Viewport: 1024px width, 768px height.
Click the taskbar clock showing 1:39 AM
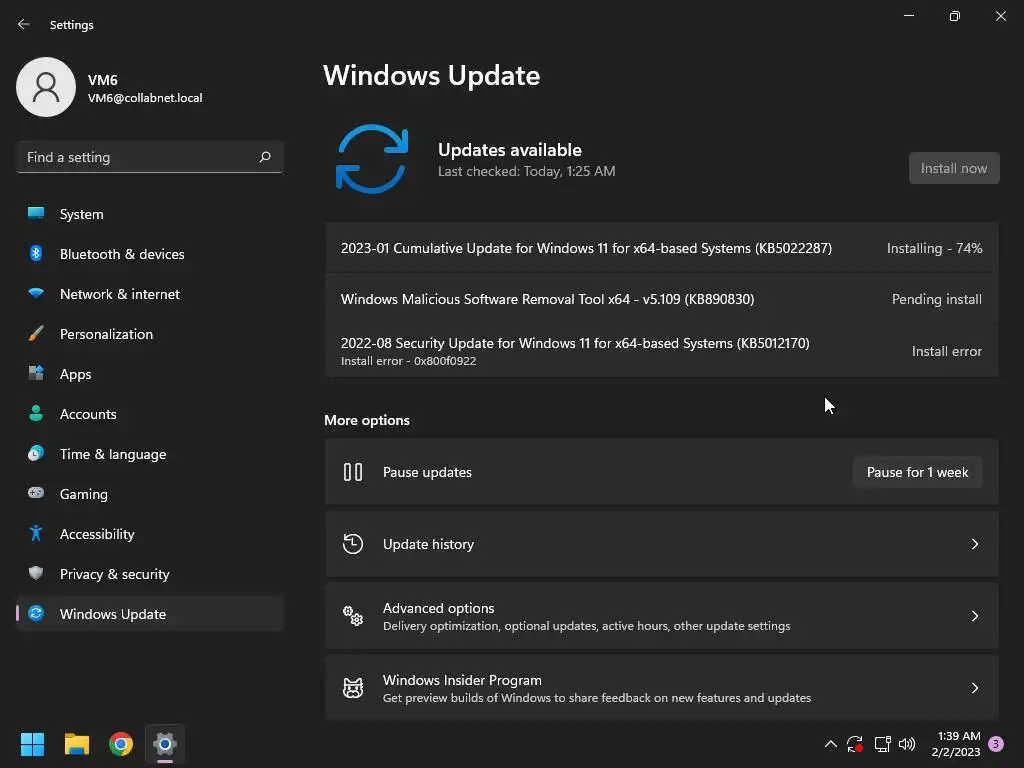[956, 744]
